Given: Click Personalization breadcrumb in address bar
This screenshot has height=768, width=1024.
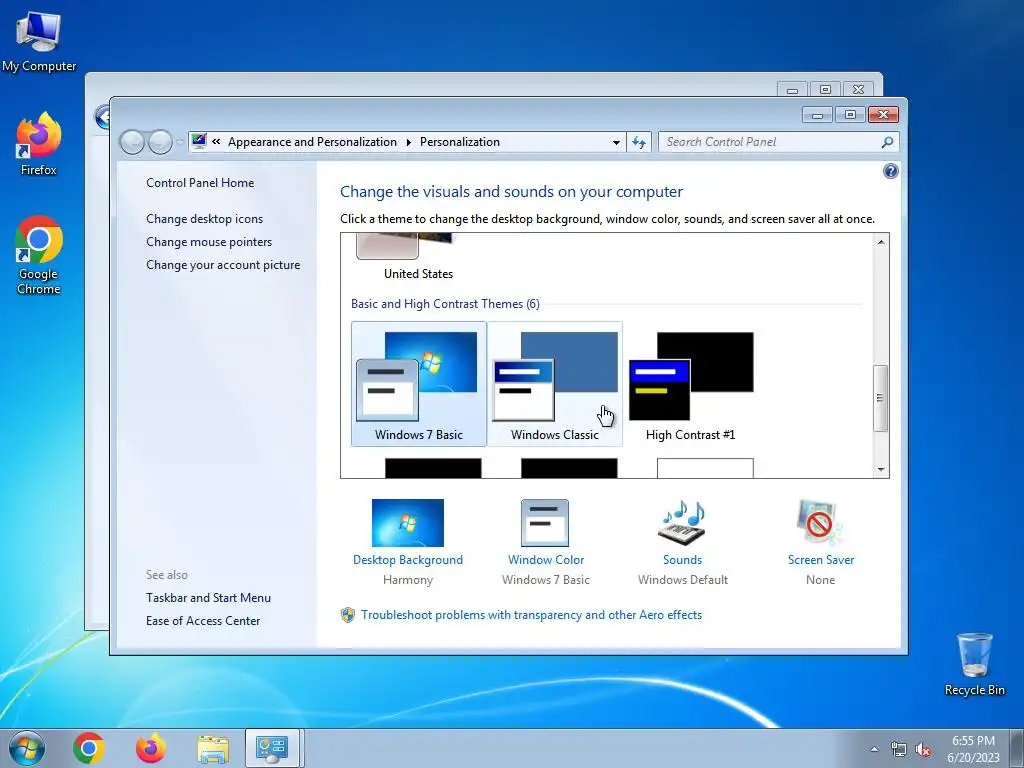Looking at the screenshot, I should pos(460,142).
